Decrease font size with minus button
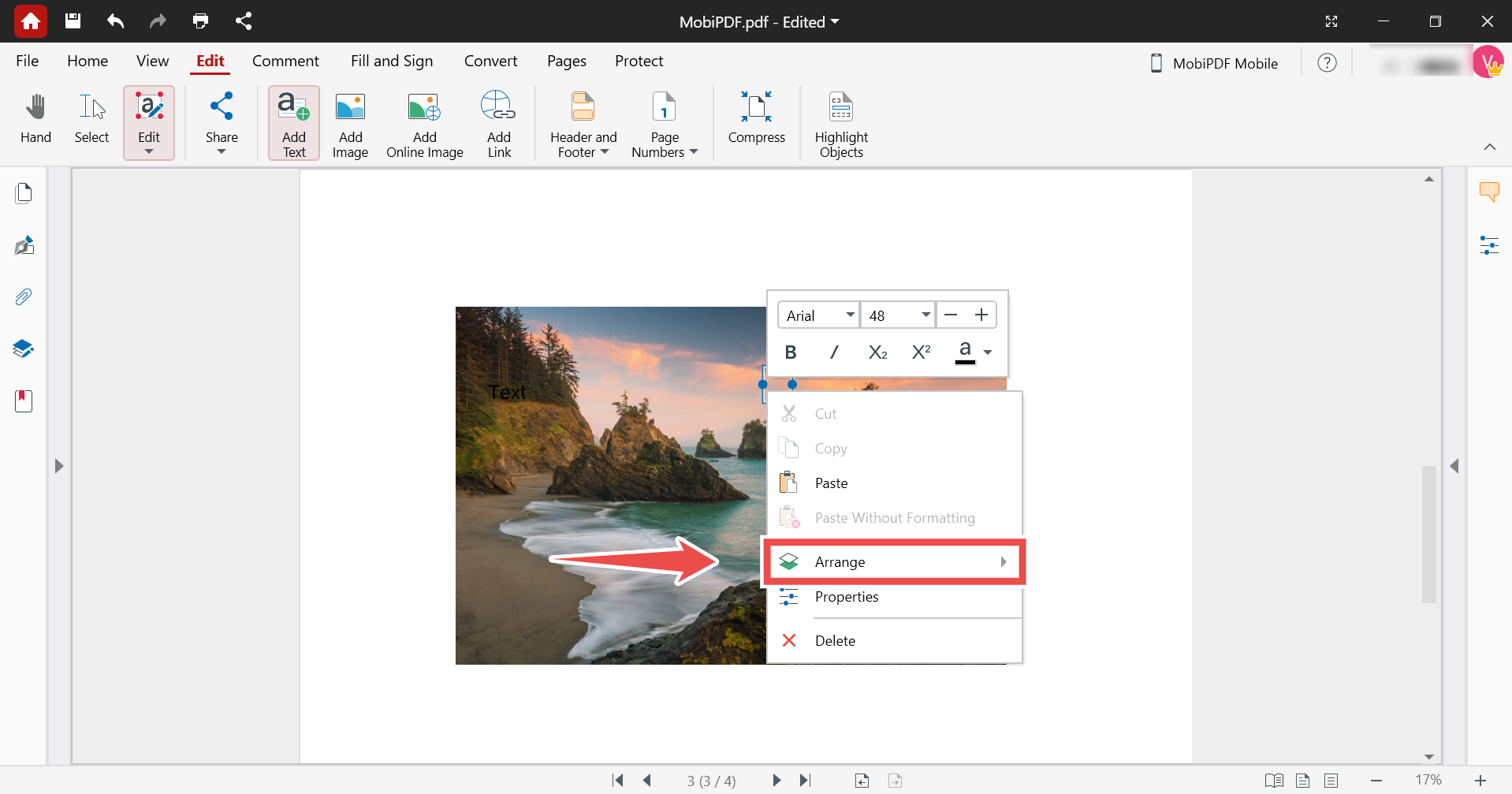The width and height of the screenshot is (1512, 794). pos(951,315)
